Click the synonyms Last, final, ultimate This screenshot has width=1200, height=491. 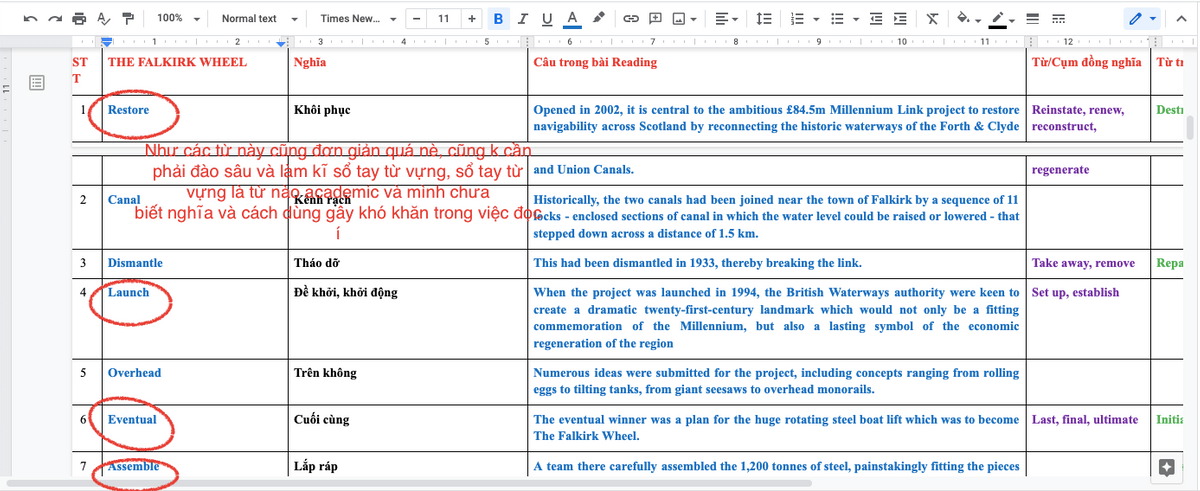pos(1085,419)
